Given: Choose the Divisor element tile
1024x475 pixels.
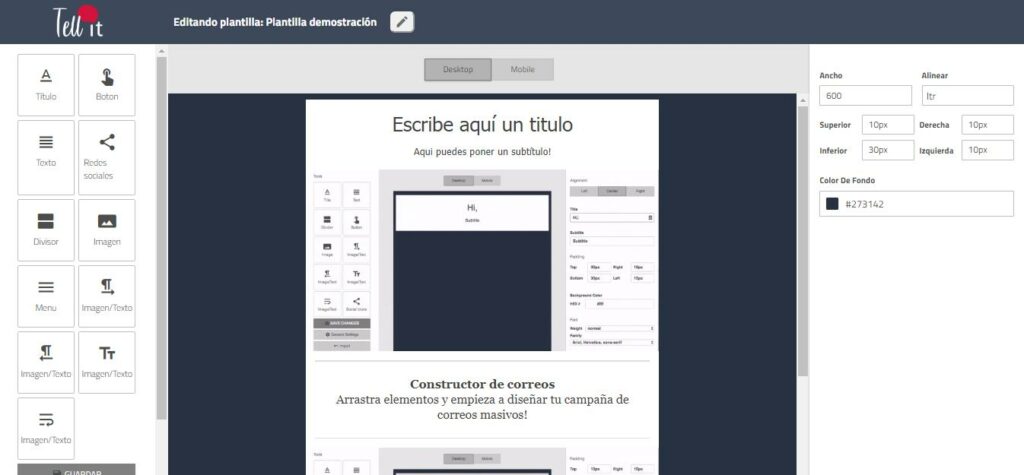Looking at the screenshot, I should click(46, 229).
